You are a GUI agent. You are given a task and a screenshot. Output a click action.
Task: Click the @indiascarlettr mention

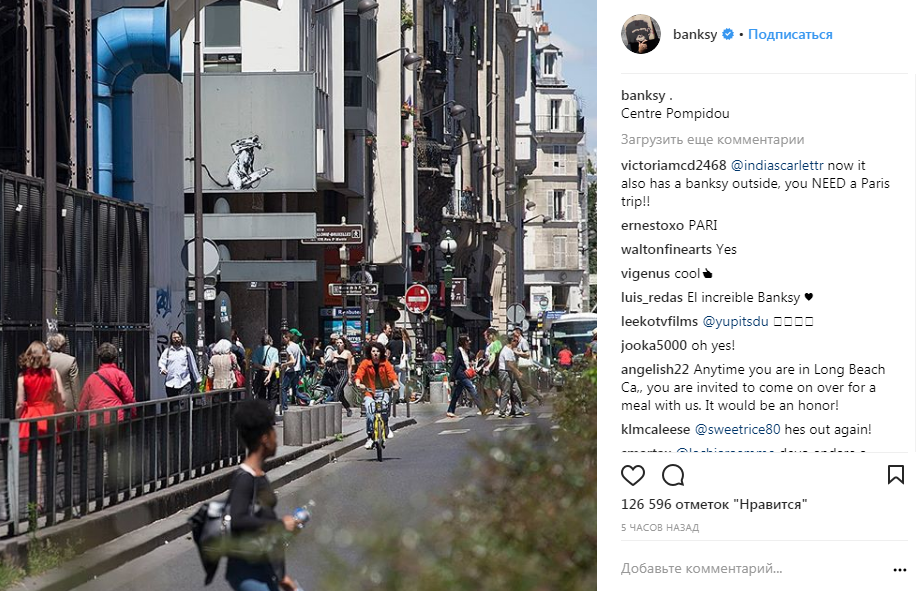click(777, 165)
